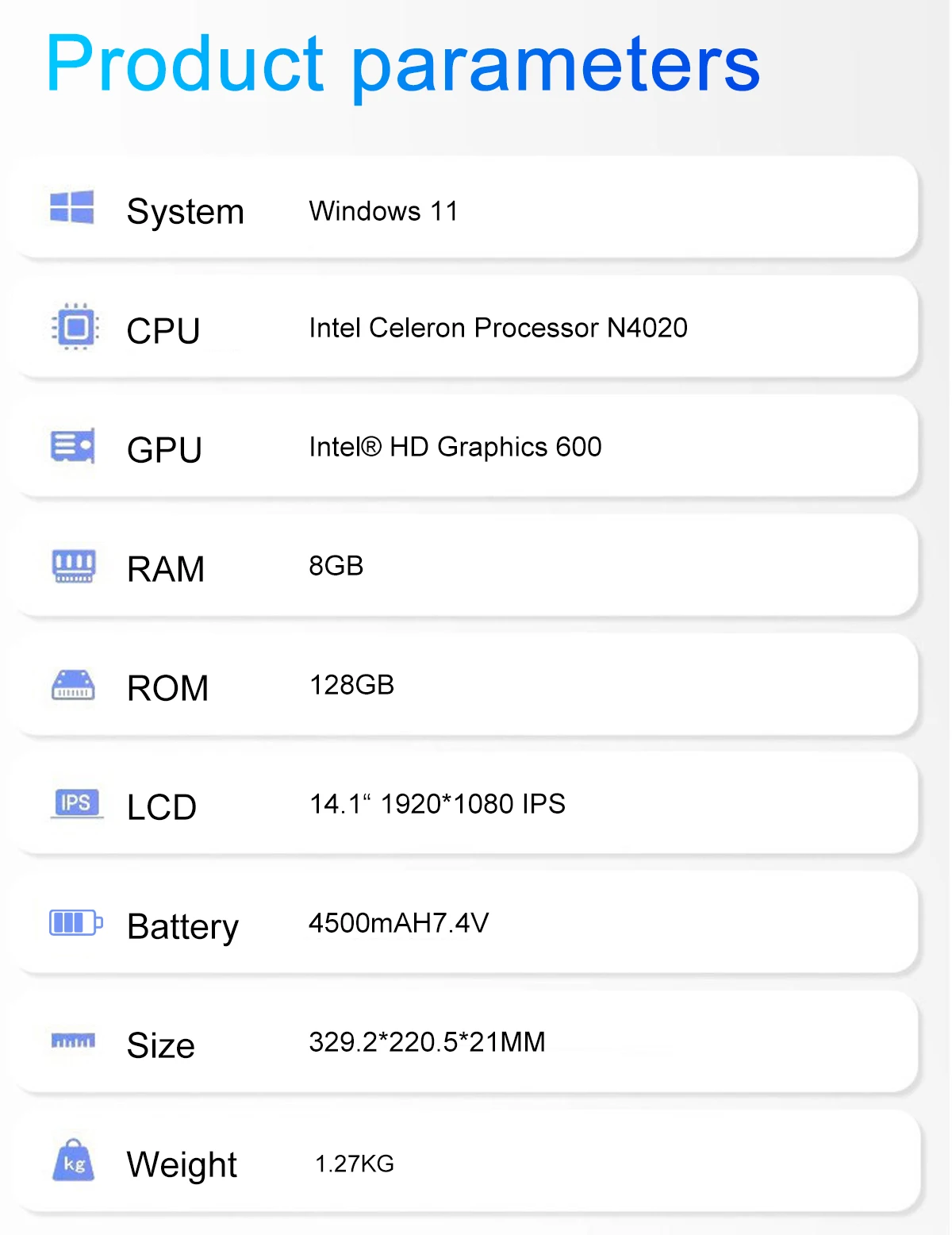
Task: Click the IPS display icon beside LCD
Action: (x=77, y=803)
